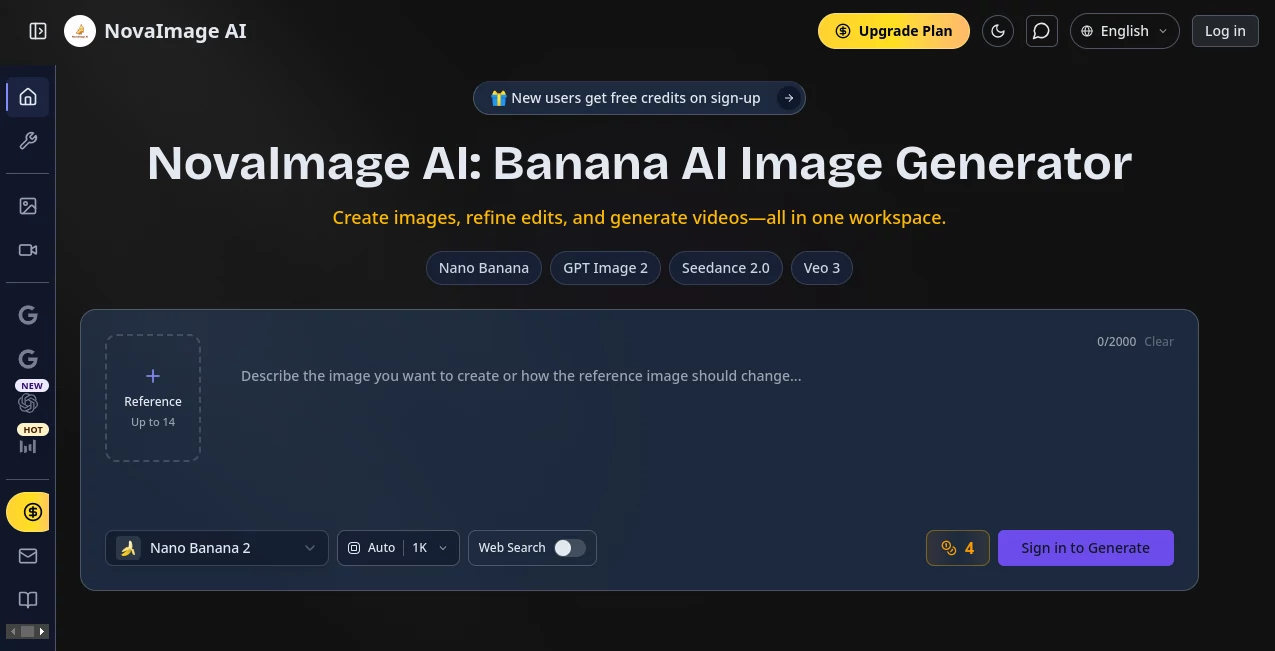
Task: Click the sidebar horizontal scrollbar
Action: point(28,631)
